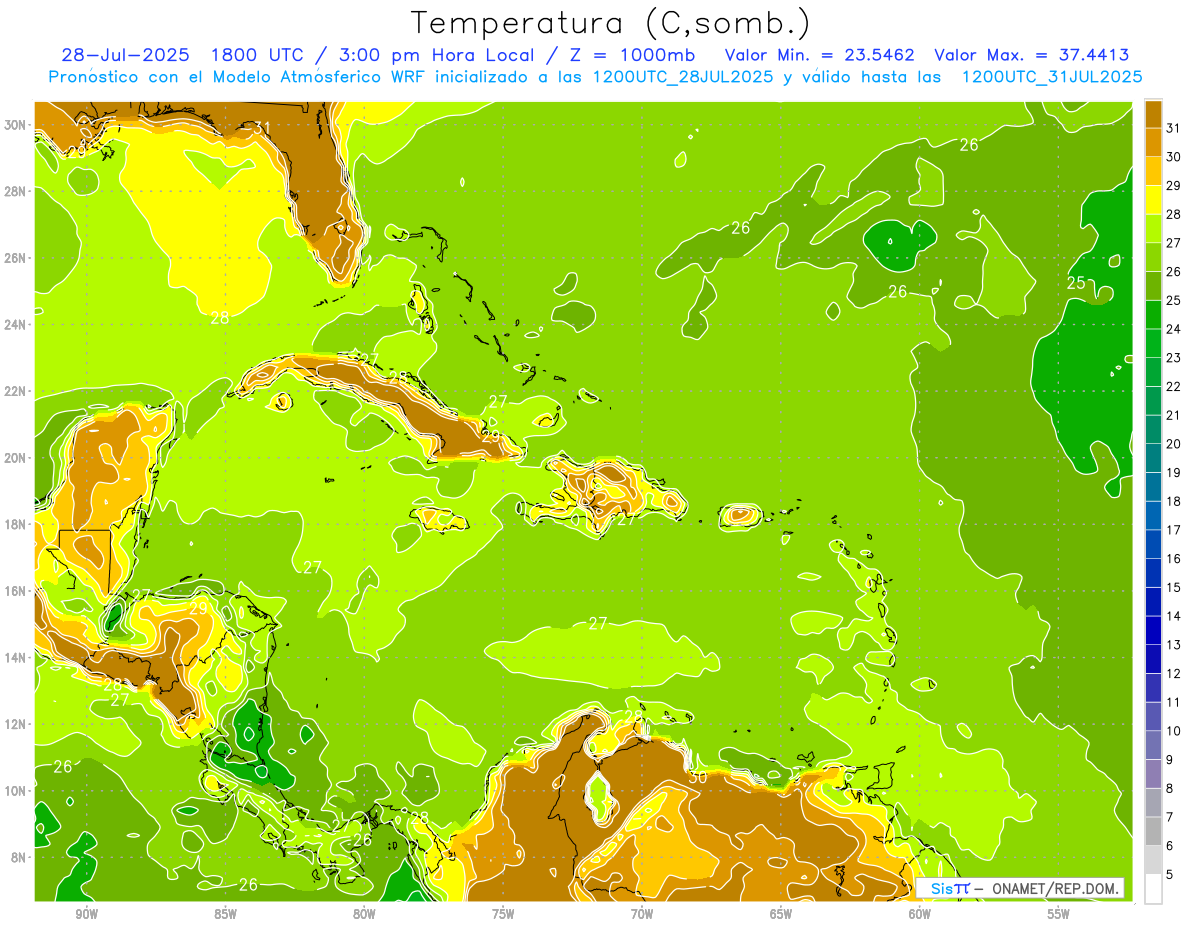The image size is (1200, 927).
Task: Click the '31' contour label over Florida
Action: [x=262, y=127]
